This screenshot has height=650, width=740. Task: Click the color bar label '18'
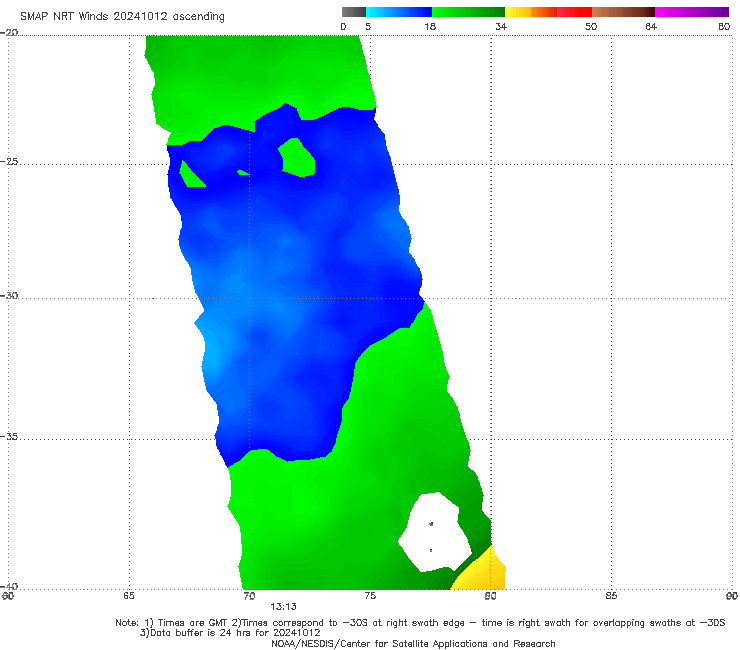[430, 26]
